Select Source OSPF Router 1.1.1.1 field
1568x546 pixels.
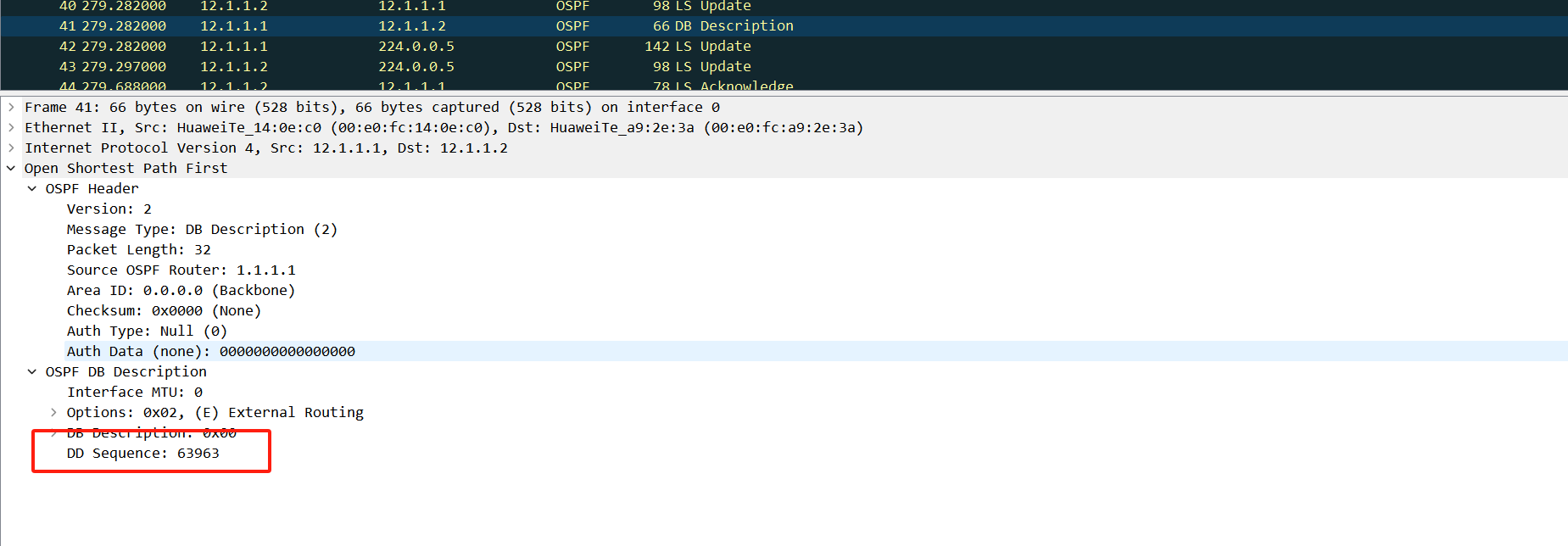(x=181, y=270)
